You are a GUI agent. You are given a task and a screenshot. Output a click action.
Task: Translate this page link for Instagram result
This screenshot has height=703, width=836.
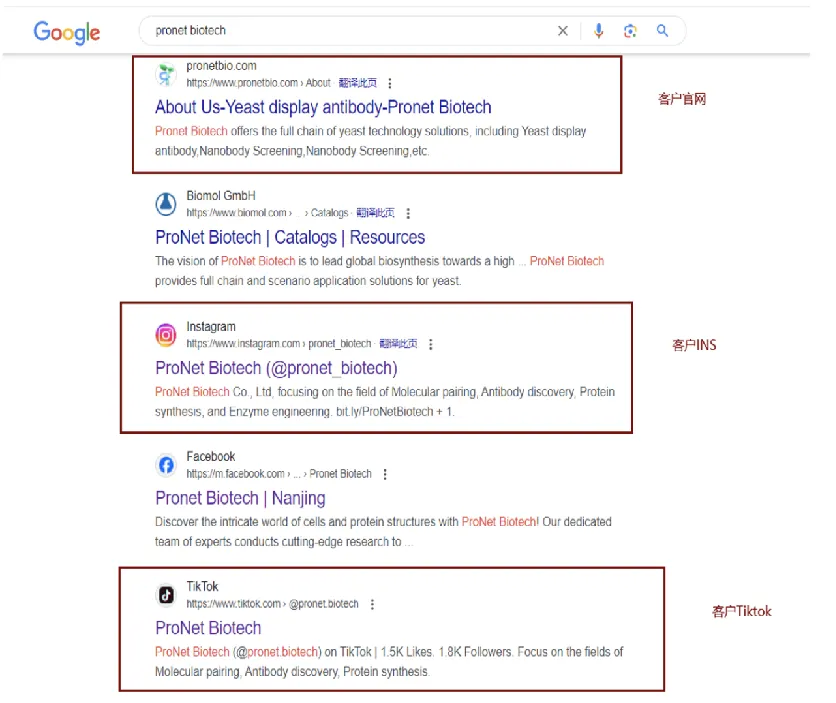point(398,343)
